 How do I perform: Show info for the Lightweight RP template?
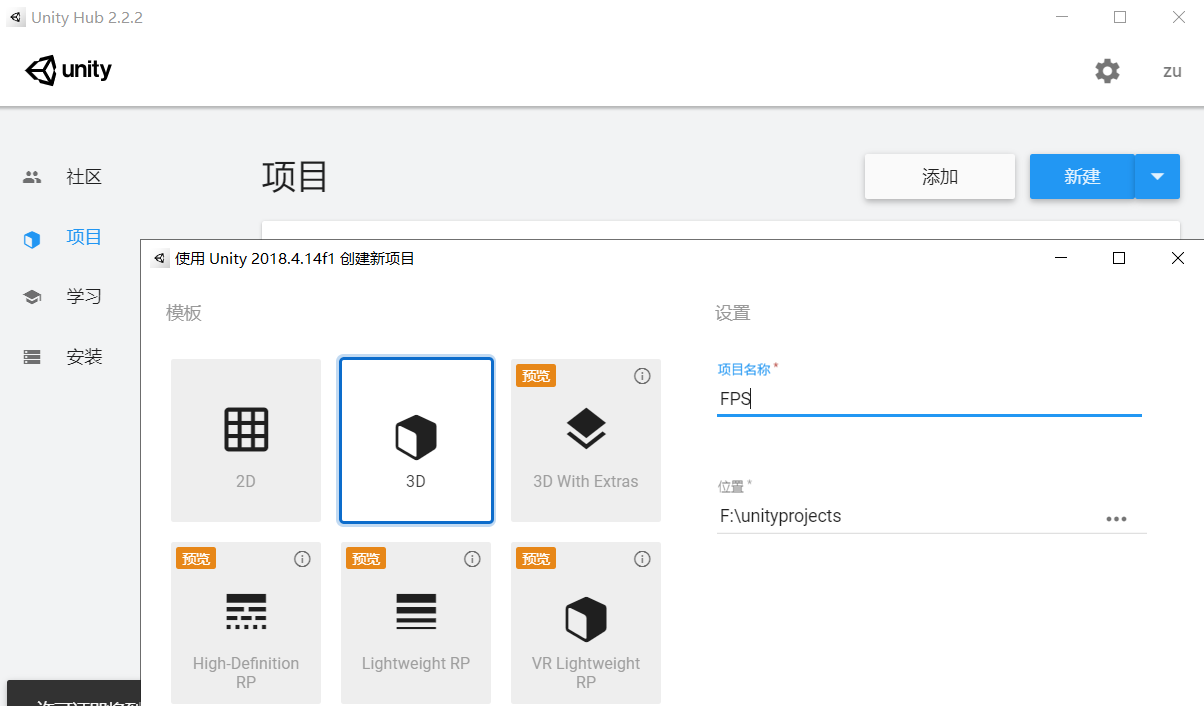pos(472,559)
